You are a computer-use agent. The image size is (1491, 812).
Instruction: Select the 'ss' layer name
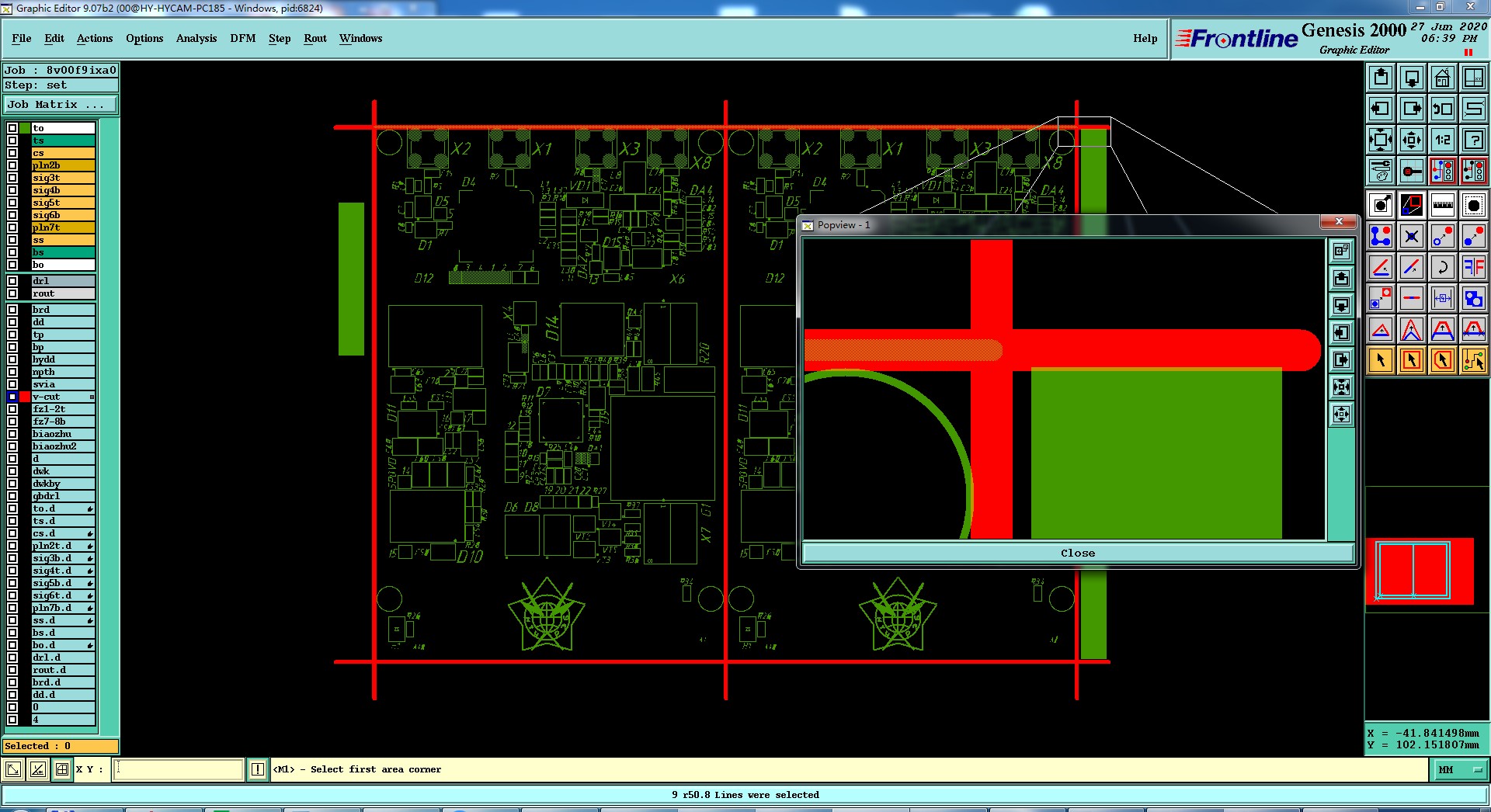point(63,240)
